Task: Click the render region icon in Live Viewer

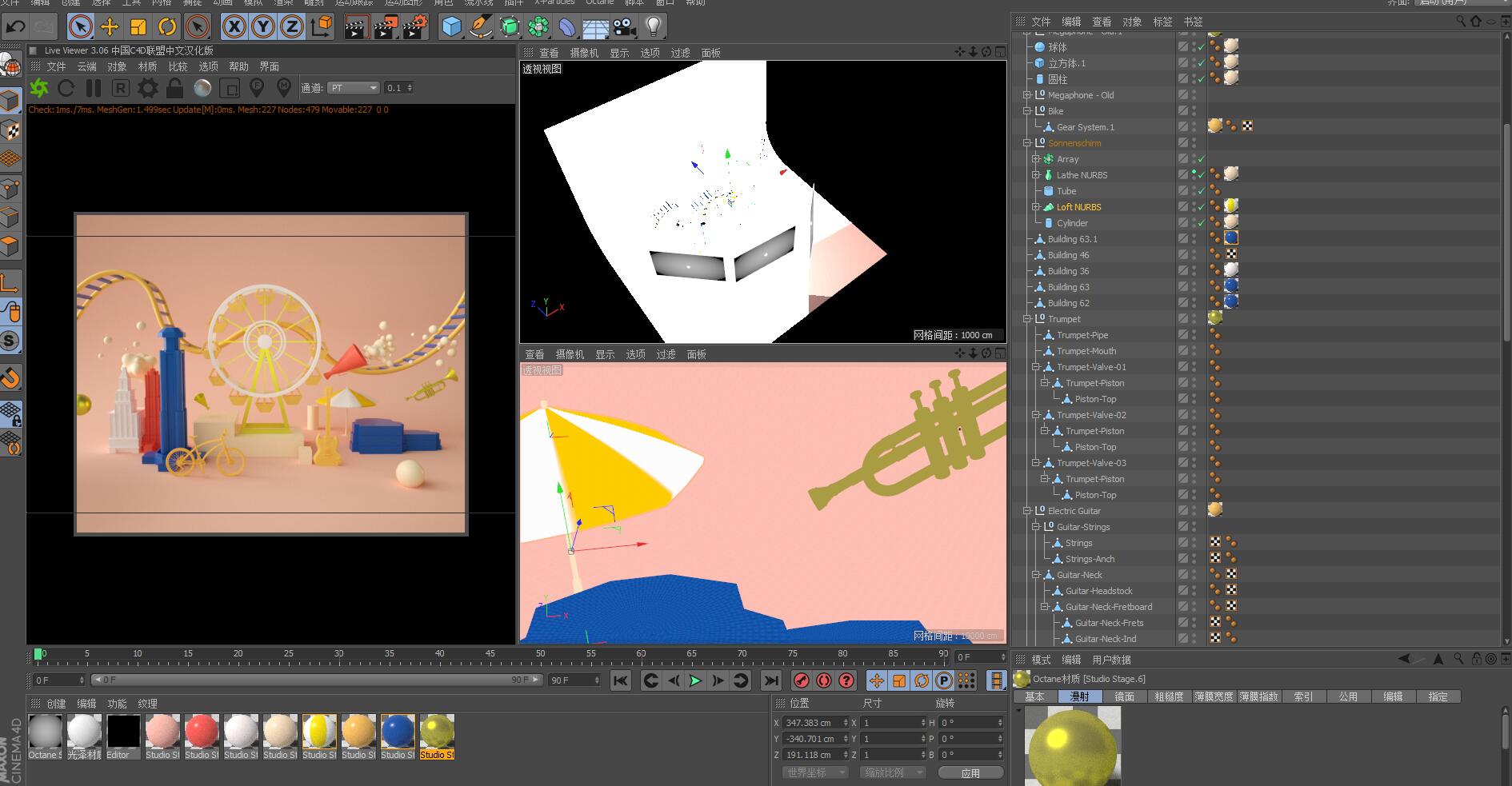Action: click(230, 88)
